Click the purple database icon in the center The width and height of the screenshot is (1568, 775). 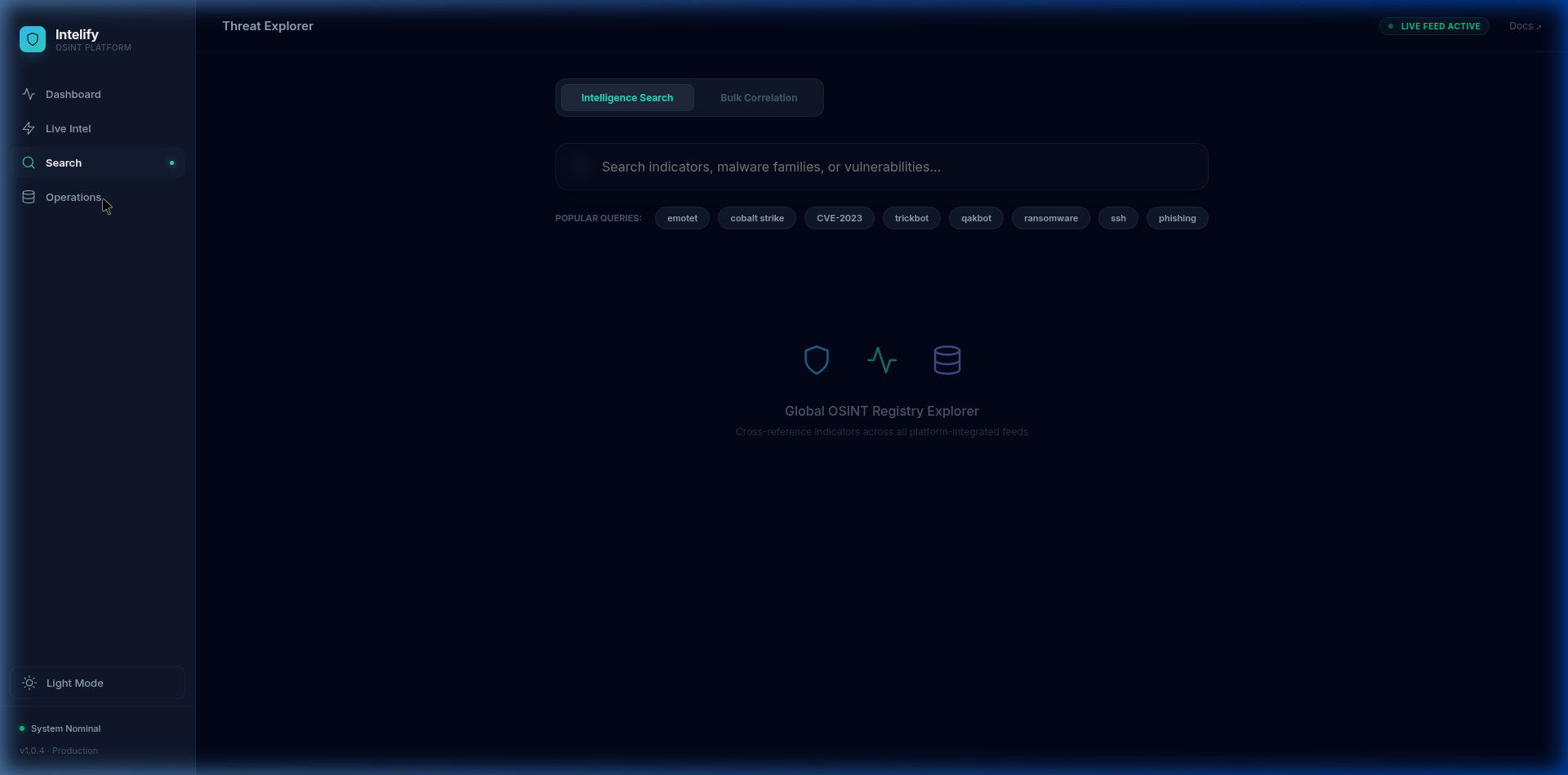click(947, 359)
